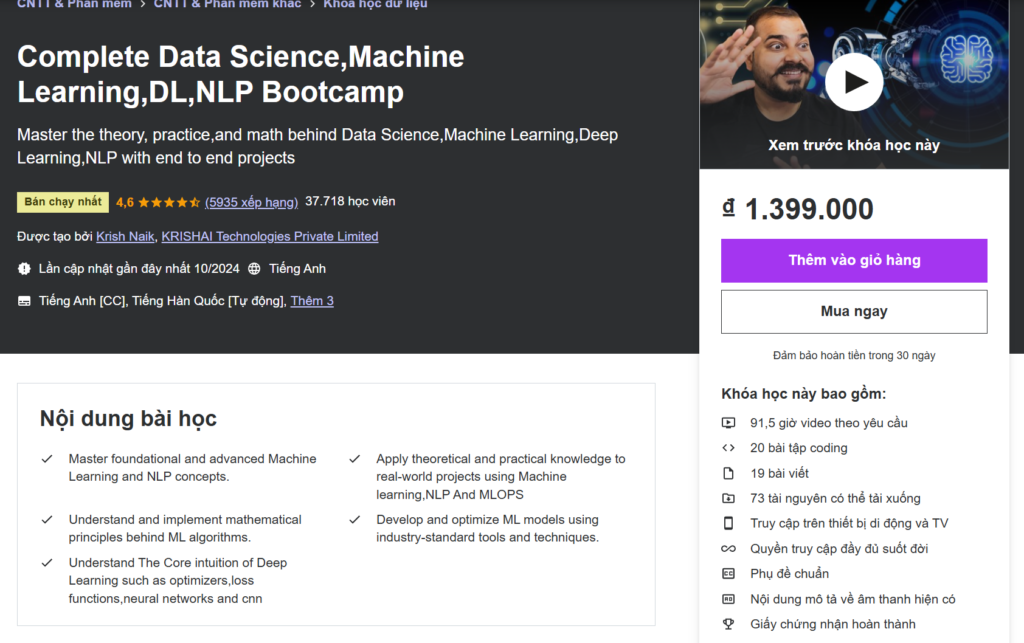Image resolution: width=1024 pixels, height=643 pixels.
Task: Click the mobile device access icon
Action: [x=728, y=523]
